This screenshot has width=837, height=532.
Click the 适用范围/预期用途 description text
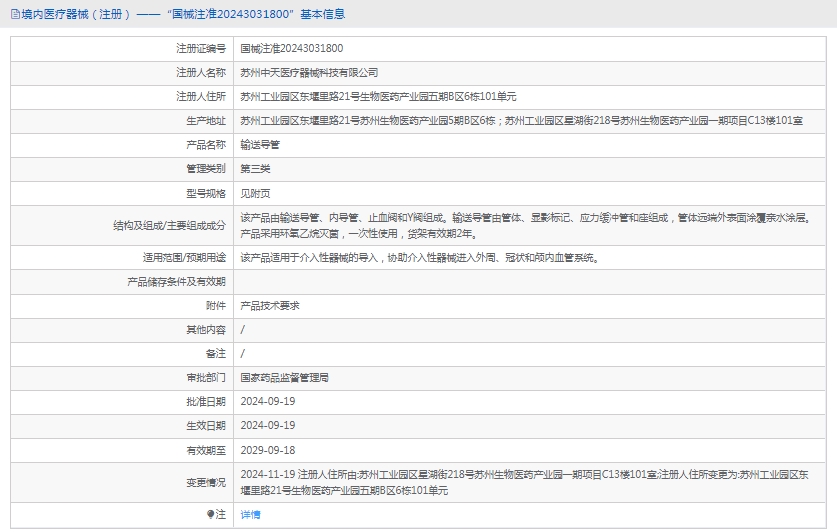419,257
